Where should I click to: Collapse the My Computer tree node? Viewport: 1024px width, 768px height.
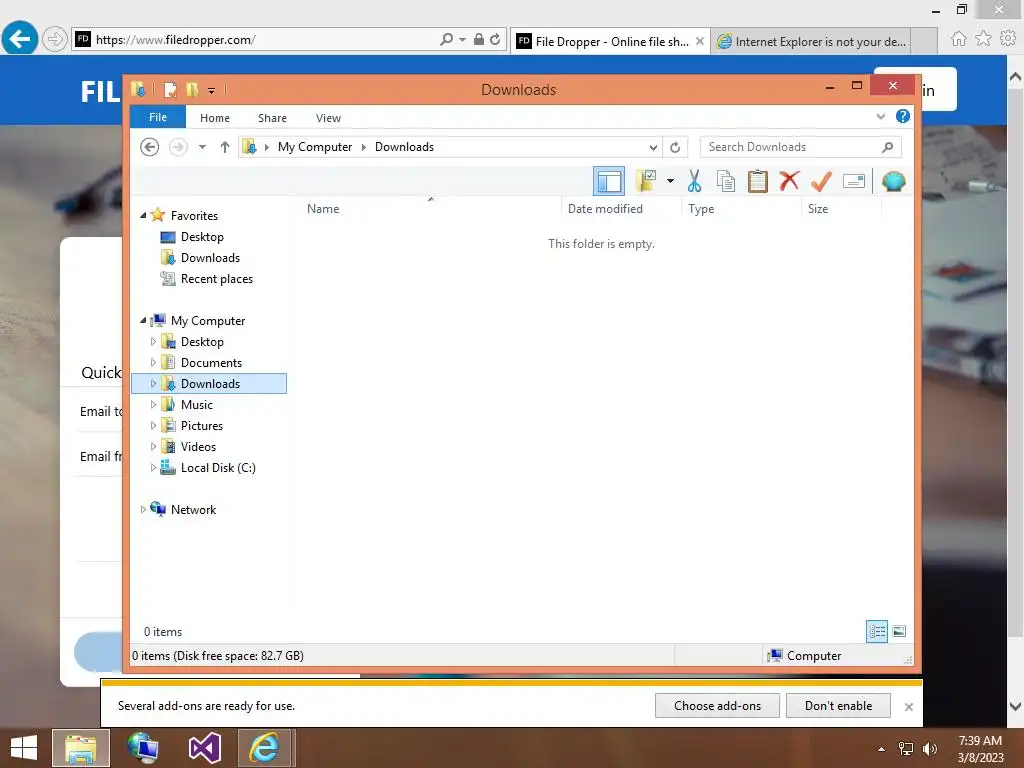pos(143,320)
